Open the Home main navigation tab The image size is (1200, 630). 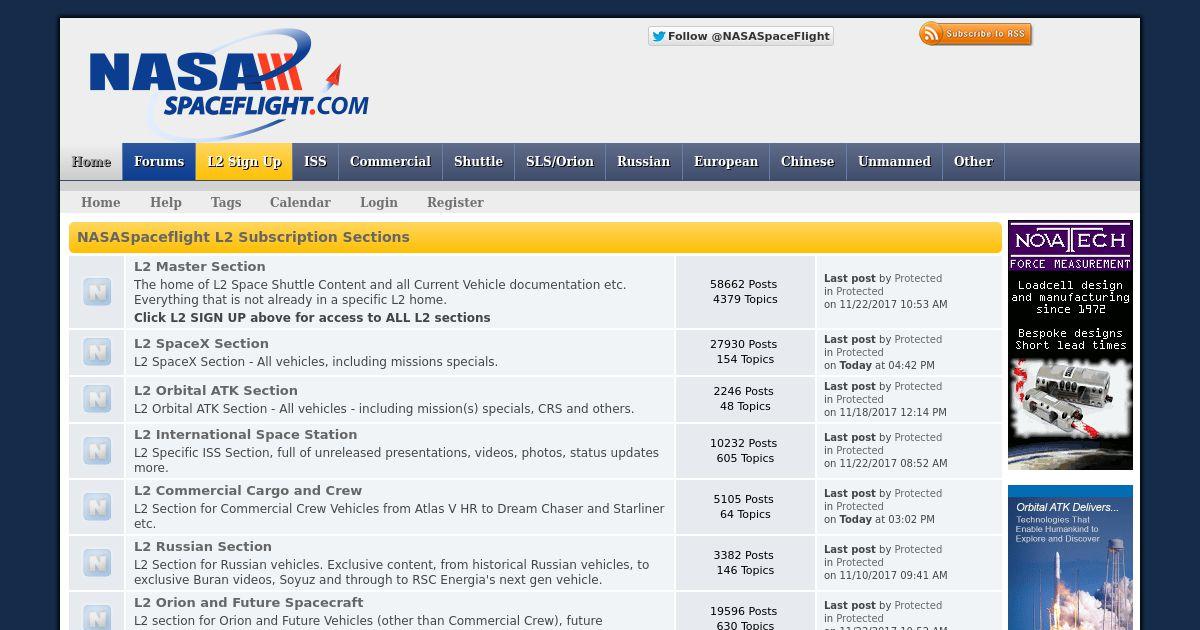91,161
